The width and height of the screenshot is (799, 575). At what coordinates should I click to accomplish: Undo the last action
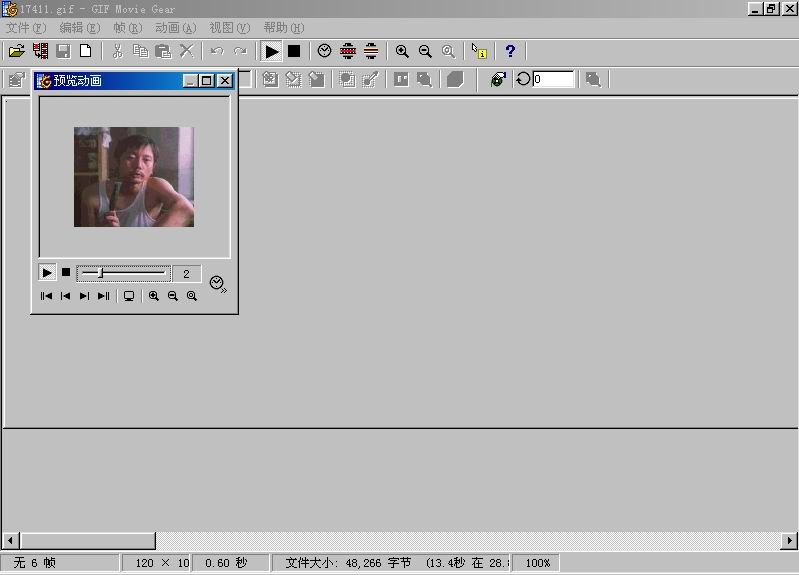[x=217, y=51]
